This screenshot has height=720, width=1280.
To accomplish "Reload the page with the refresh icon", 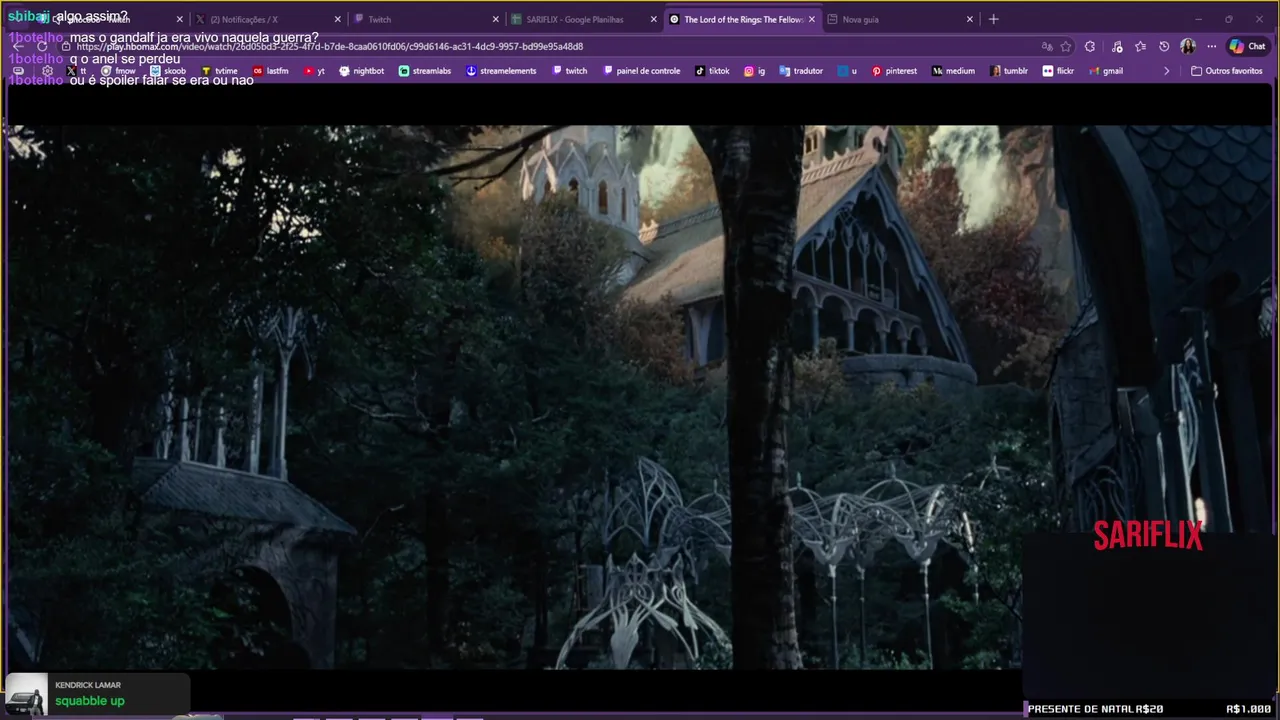I will click(42, 46).
